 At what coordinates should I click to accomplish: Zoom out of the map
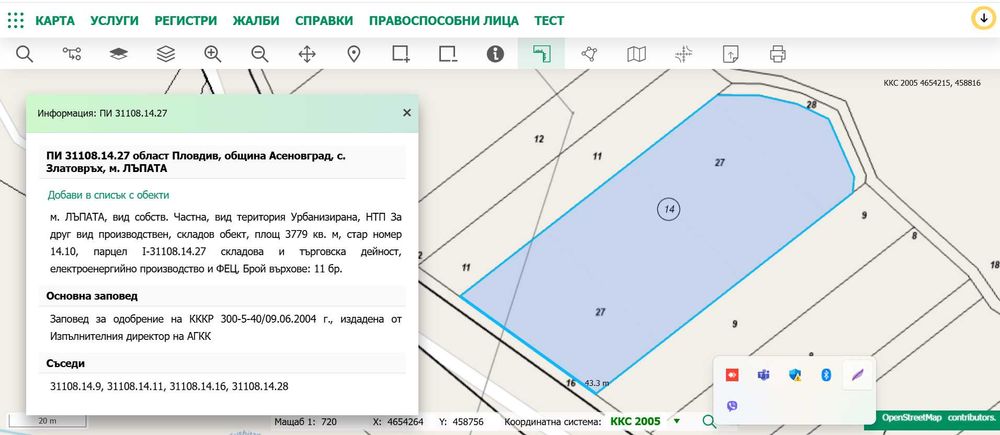pos(260,54)
